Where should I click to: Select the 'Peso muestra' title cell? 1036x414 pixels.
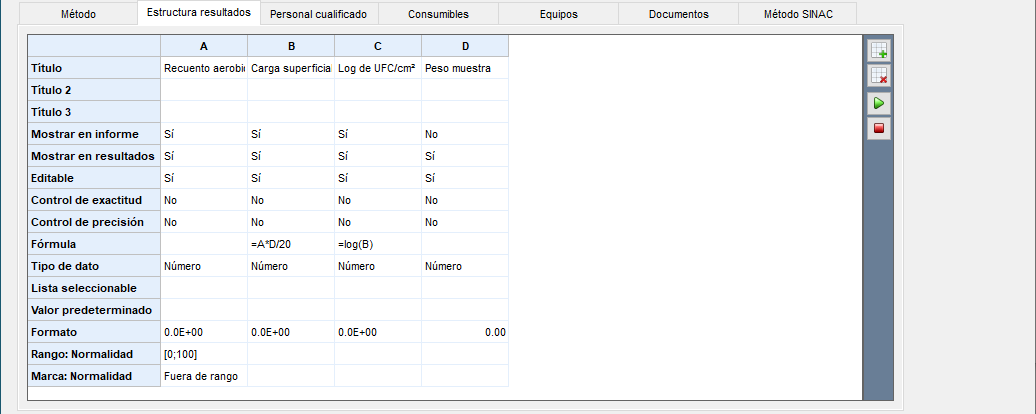(465, 68)
